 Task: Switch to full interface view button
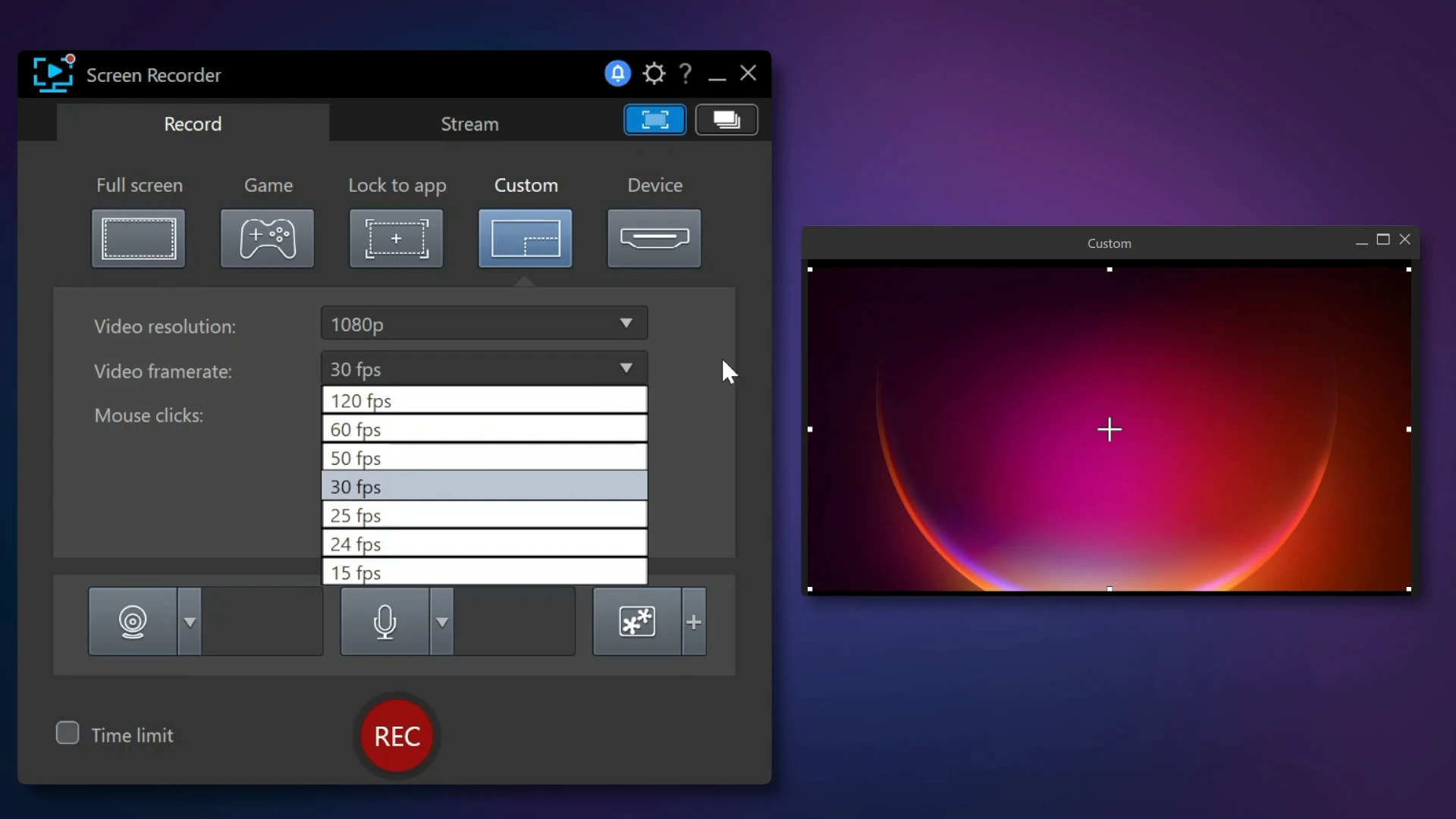tap(655, 120)
